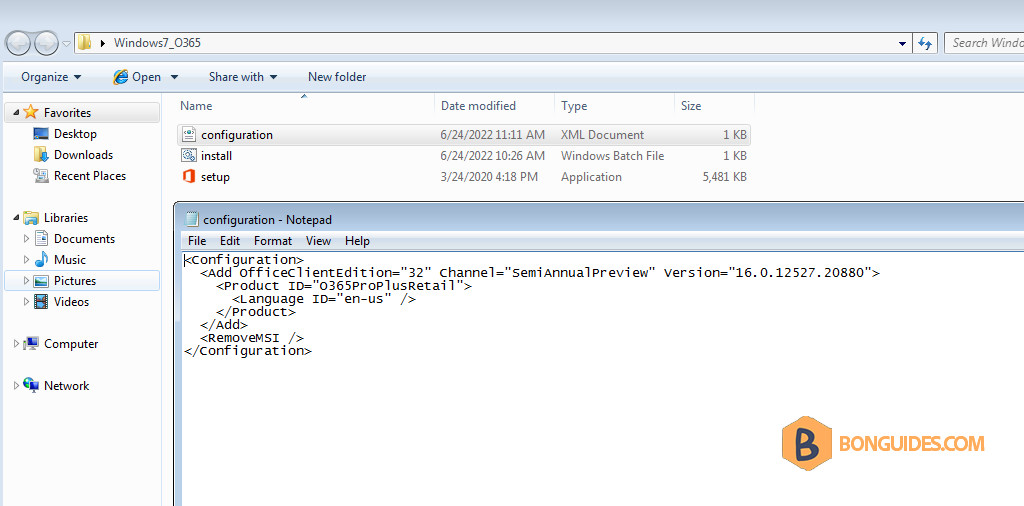
Task: Open Notepad's File menu
Action: tap(197, 241)
